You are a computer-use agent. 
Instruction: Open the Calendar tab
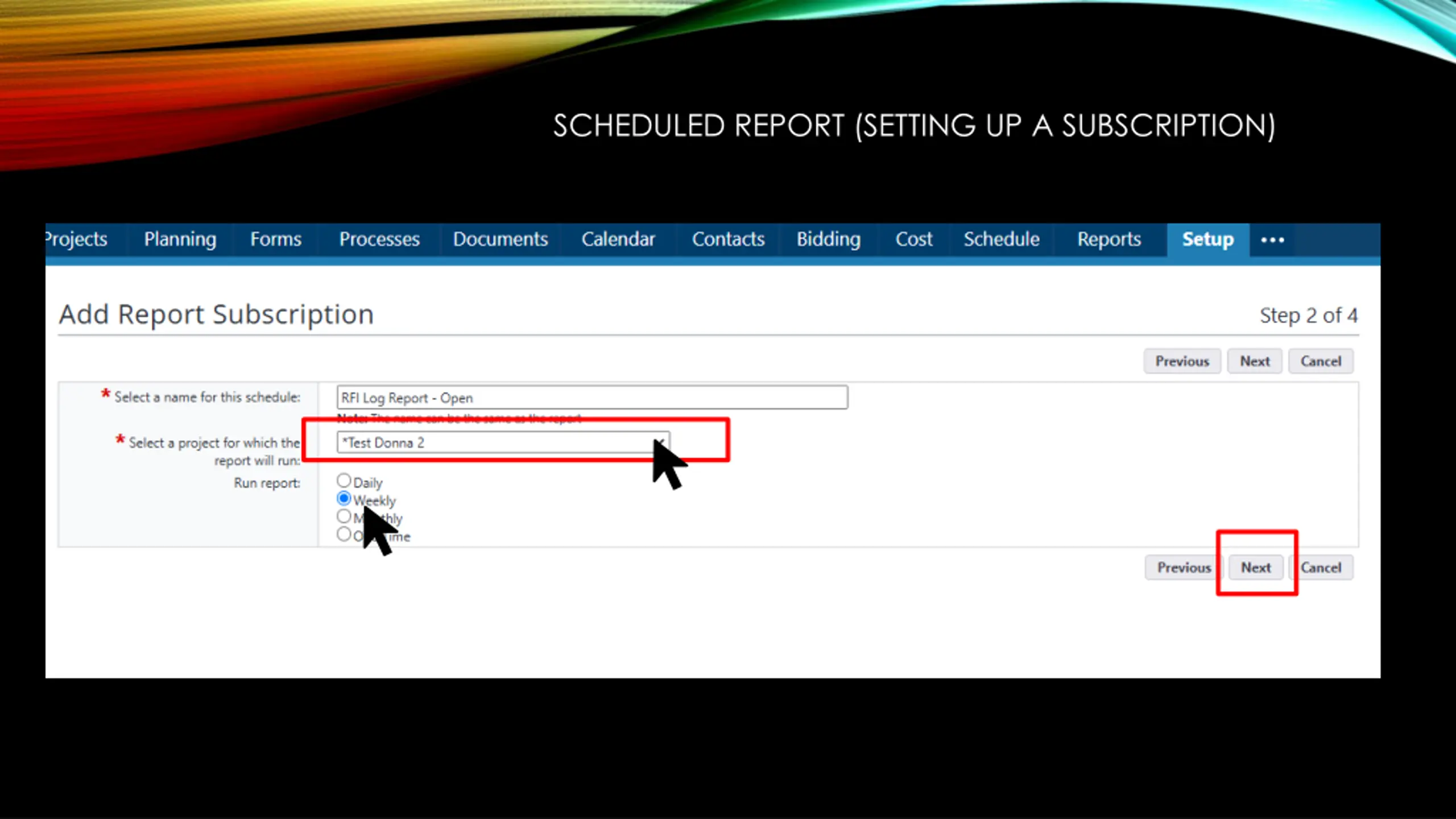coord(618,239)
